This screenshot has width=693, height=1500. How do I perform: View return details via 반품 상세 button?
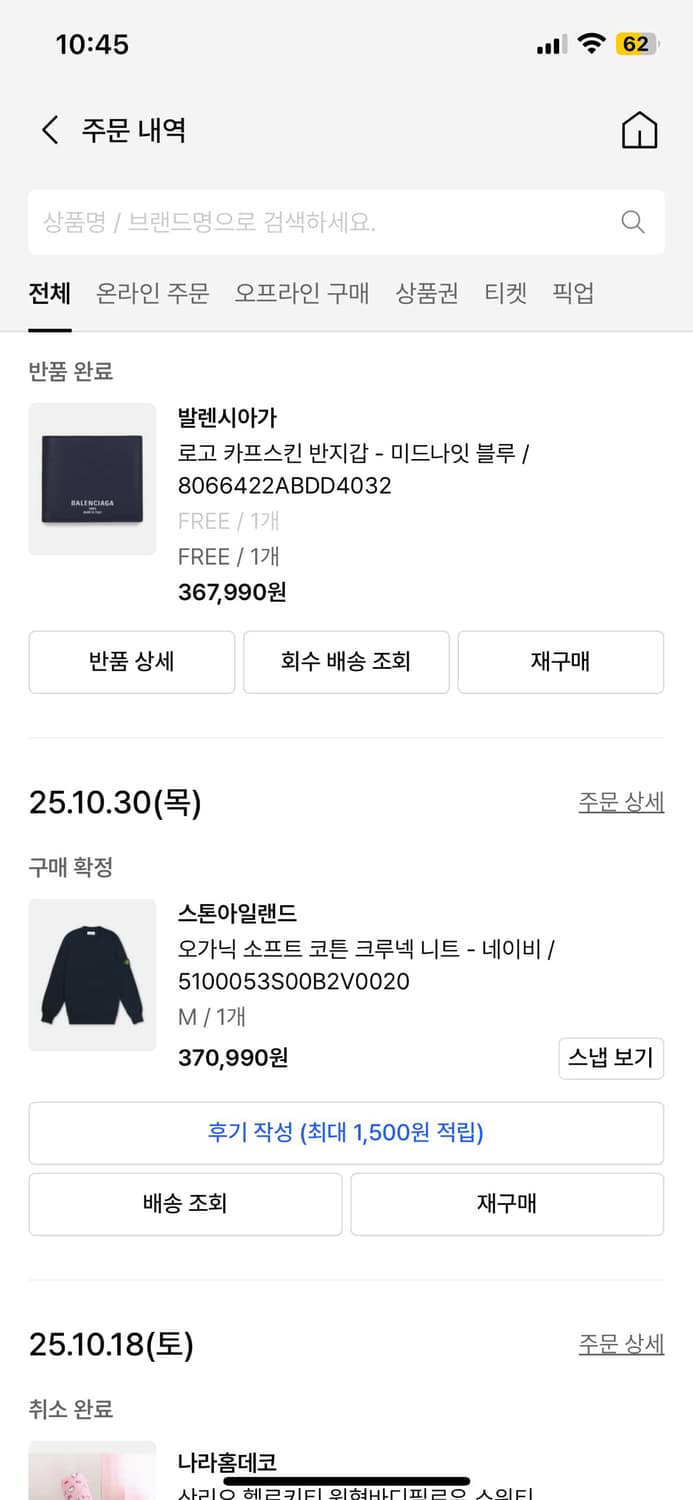(131, 662)
